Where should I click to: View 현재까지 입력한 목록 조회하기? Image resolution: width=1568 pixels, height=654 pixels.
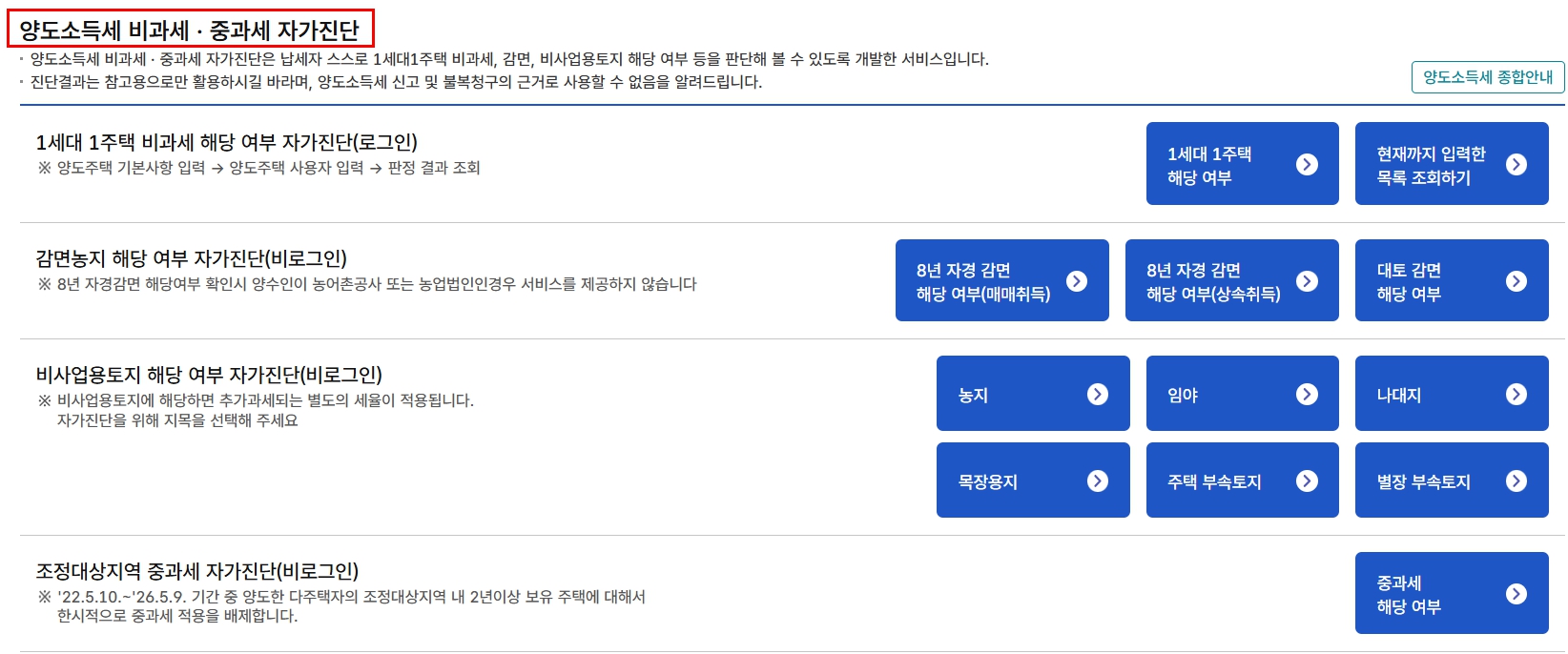click(x=1452, y=163)
